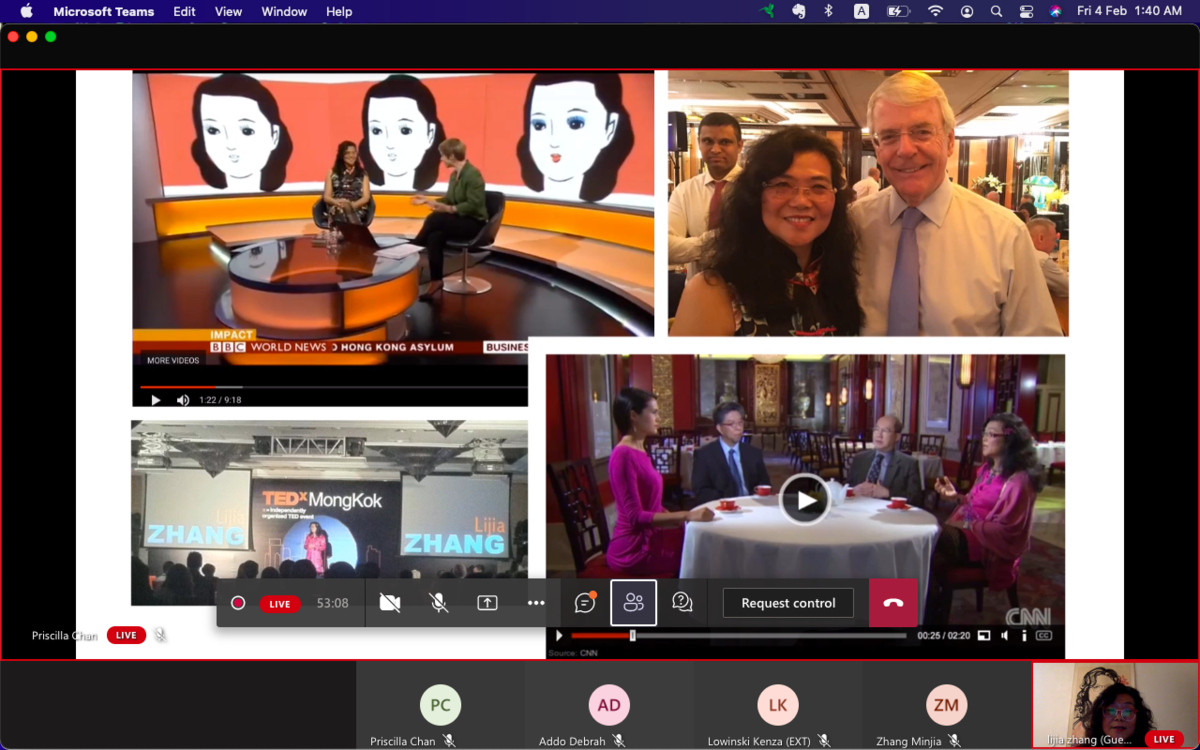
Task: Click the PC avatar circle
Action: (440, 705)
